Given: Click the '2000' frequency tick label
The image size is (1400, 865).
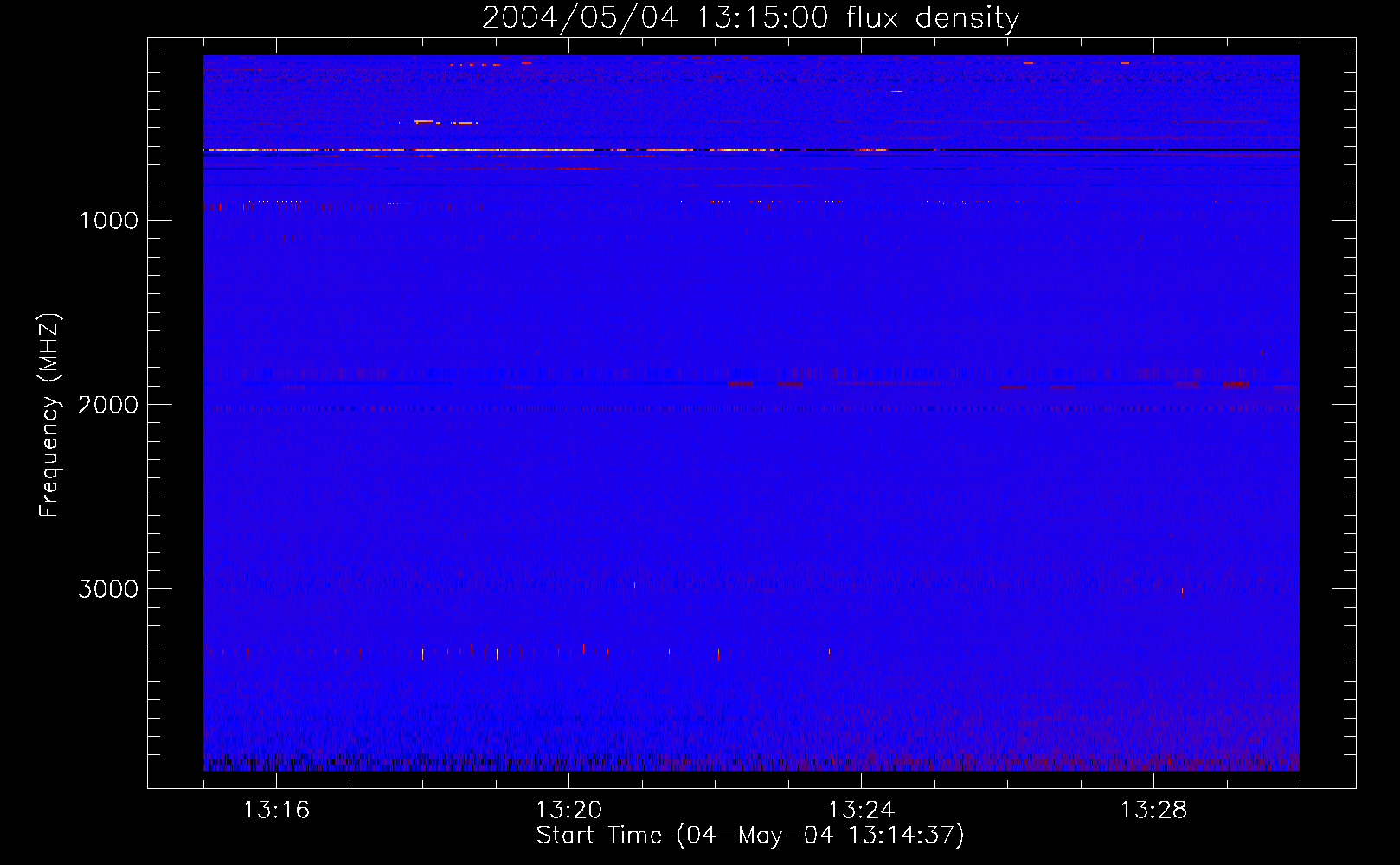Looking at the screenshot, I should click(108, 405).
